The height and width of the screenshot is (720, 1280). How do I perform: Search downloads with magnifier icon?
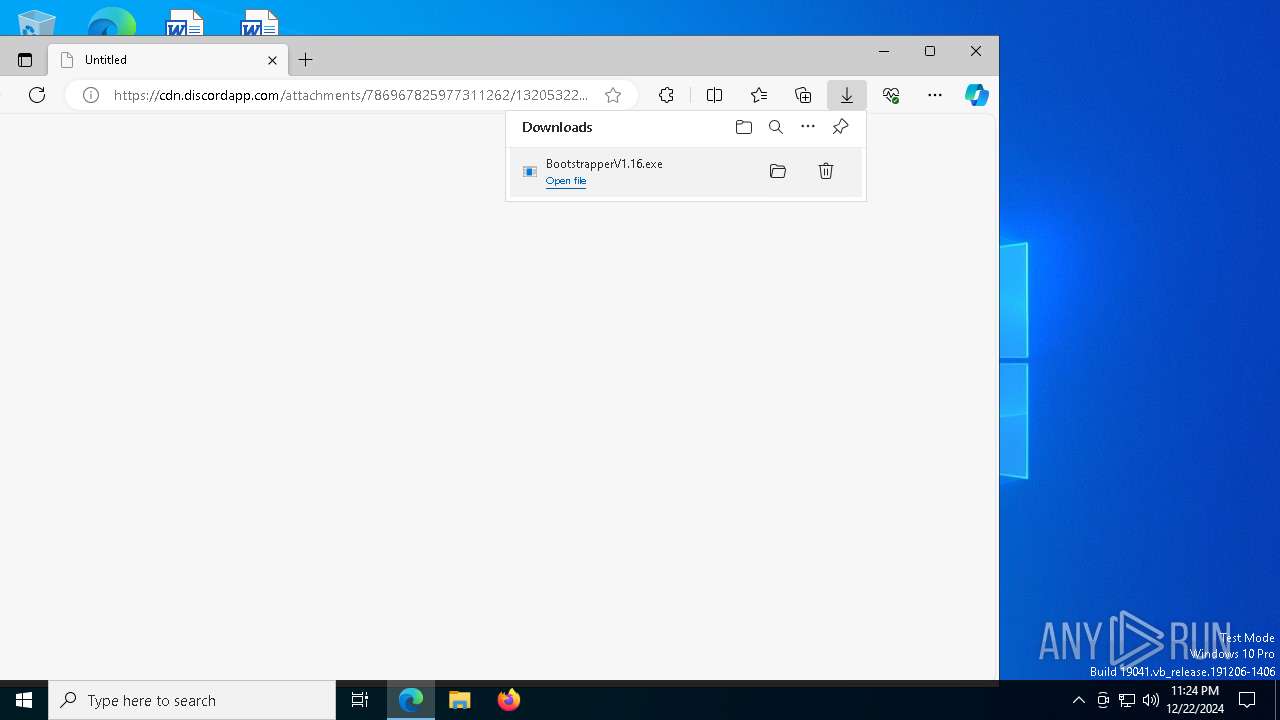(x=776, y=127)
